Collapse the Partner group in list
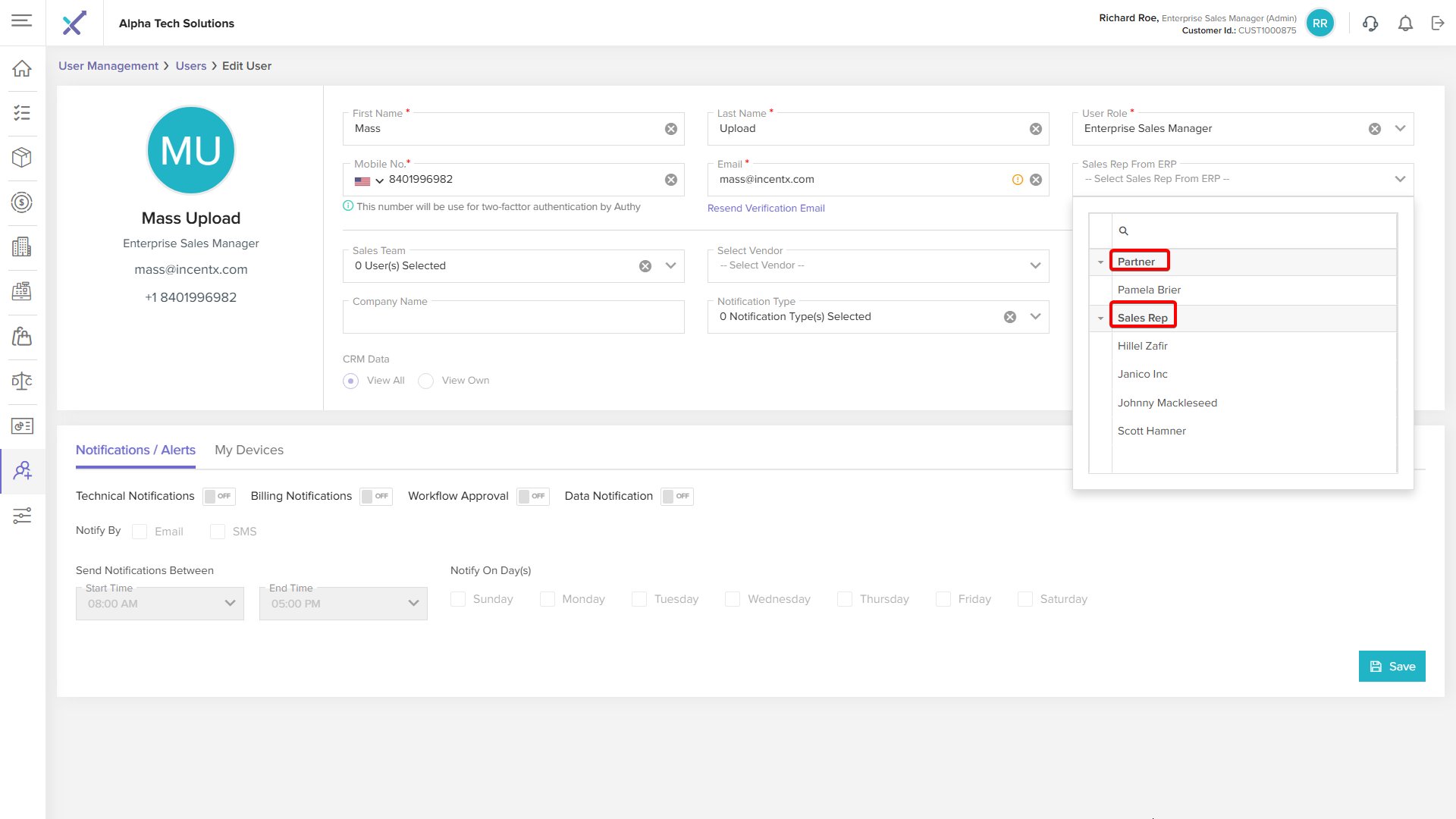 1100,262
